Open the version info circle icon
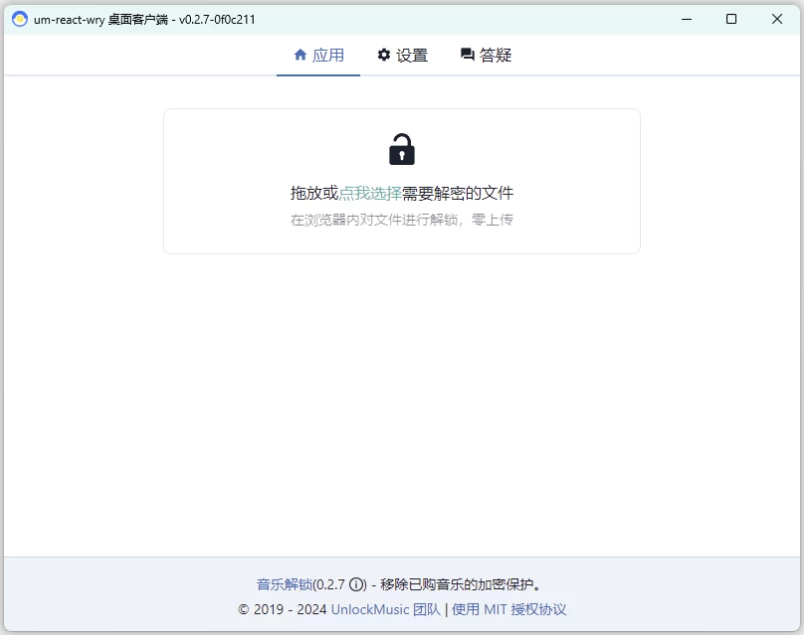This screenshot has width=804, height=635. pos(357,585)
